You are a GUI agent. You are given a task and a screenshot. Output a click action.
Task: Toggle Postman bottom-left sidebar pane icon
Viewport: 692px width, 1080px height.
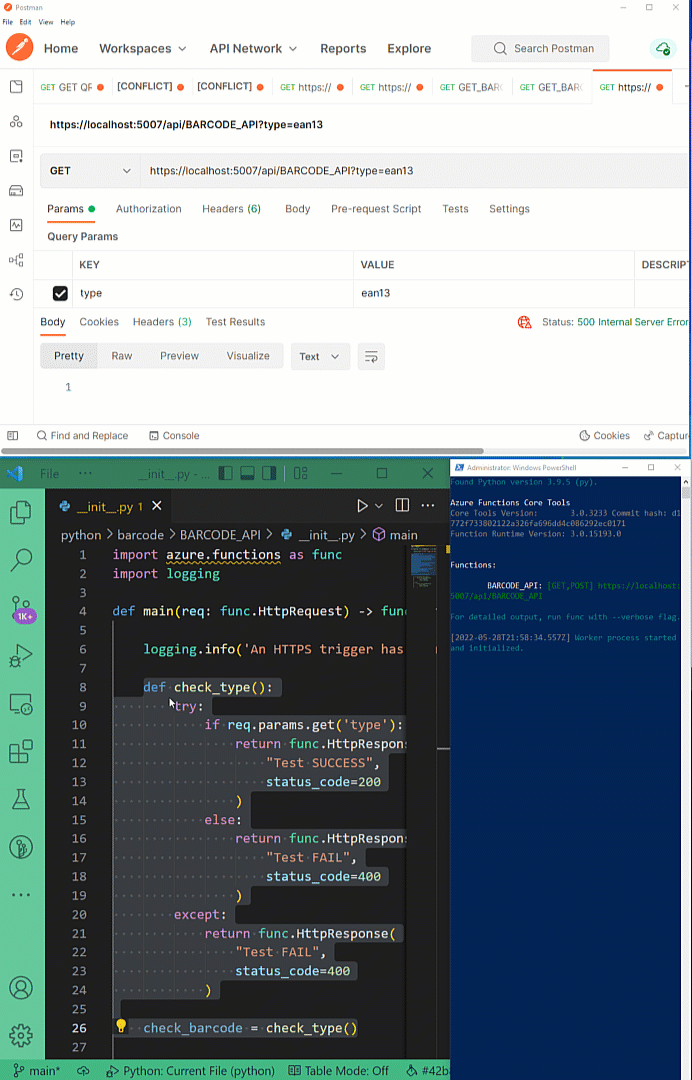click(x=12, y=435)
